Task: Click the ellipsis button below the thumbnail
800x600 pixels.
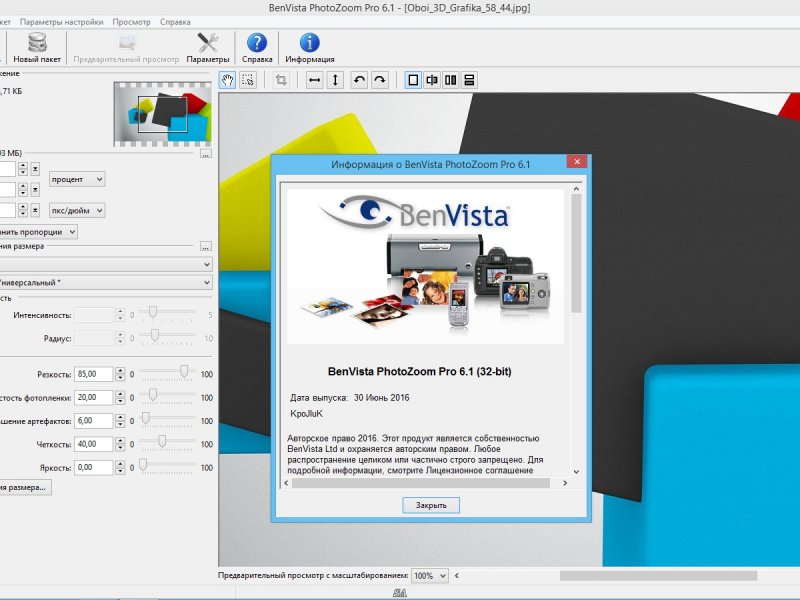Action: [x=206, y=153]
